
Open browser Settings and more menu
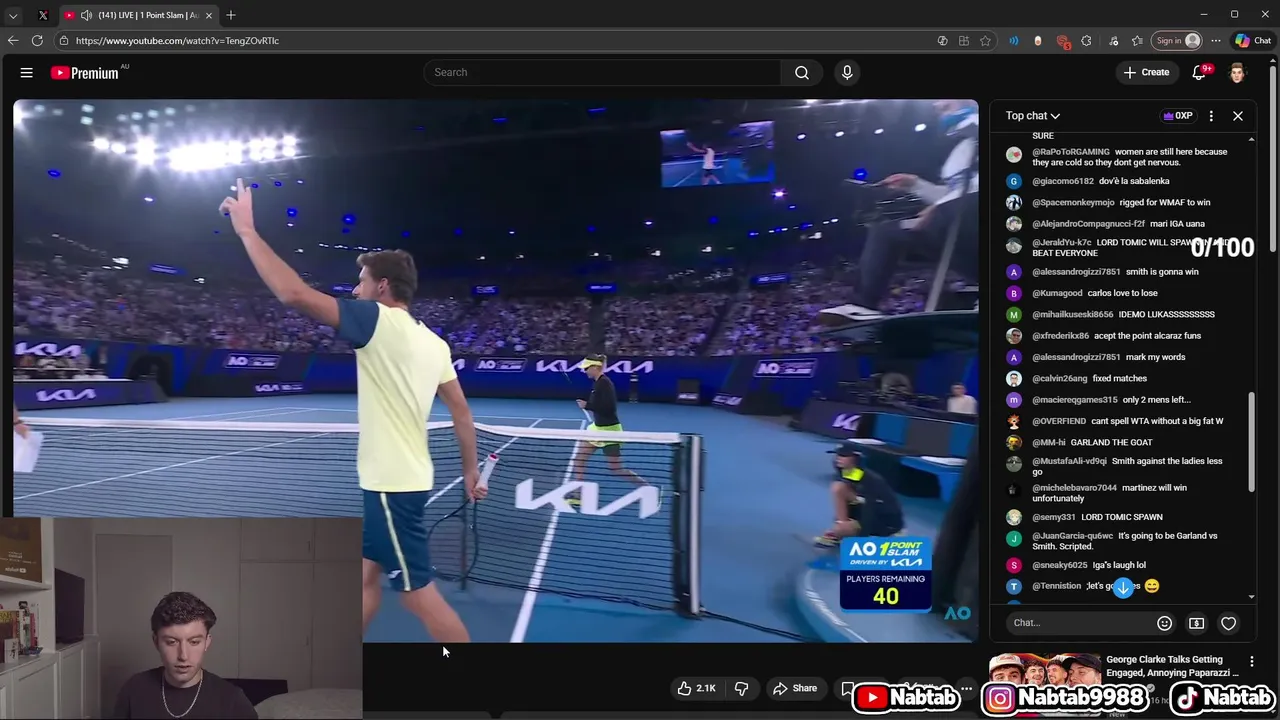1216,41
